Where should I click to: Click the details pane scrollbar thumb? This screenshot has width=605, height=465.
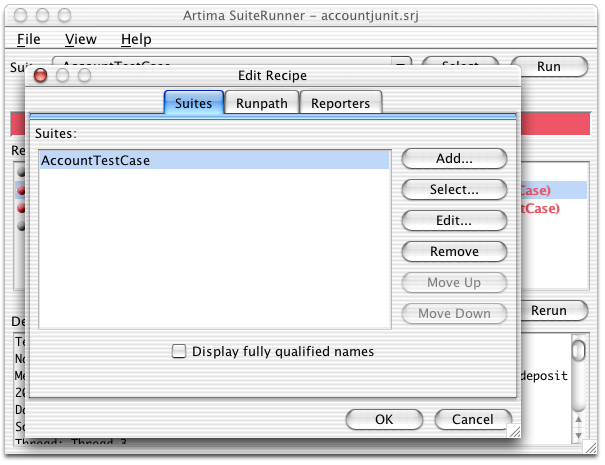coord(578,351)
